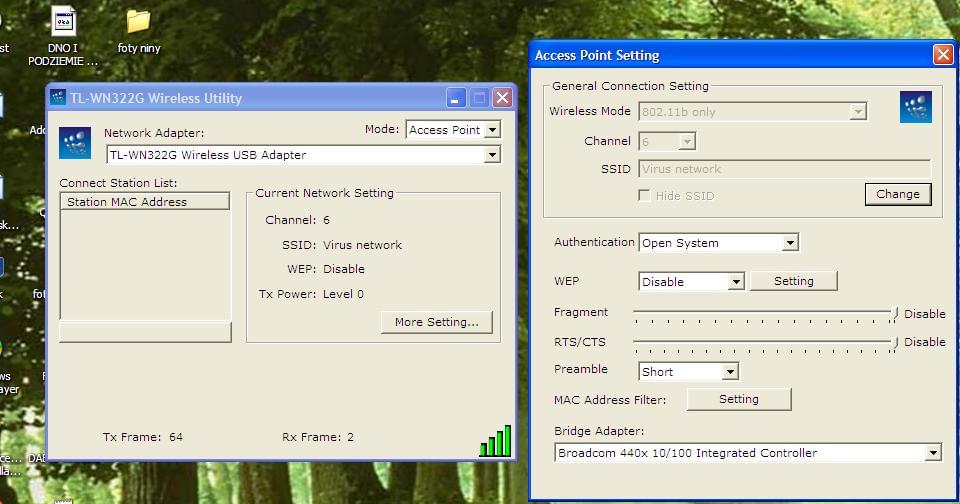Close the TL-WN322G Wireless Utility window
This screenshot has height=504, width=960.
click(503, 97)
